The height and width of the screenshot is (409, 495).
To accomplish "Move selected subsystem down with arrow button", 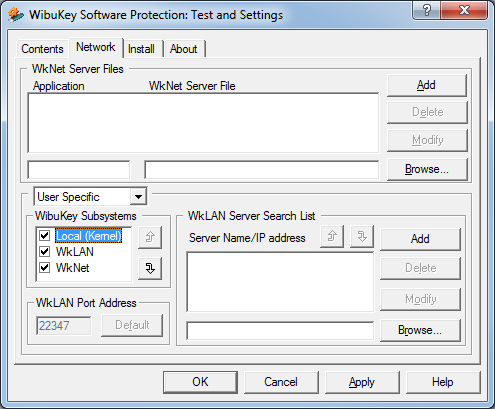I will (x=150, y=268).
